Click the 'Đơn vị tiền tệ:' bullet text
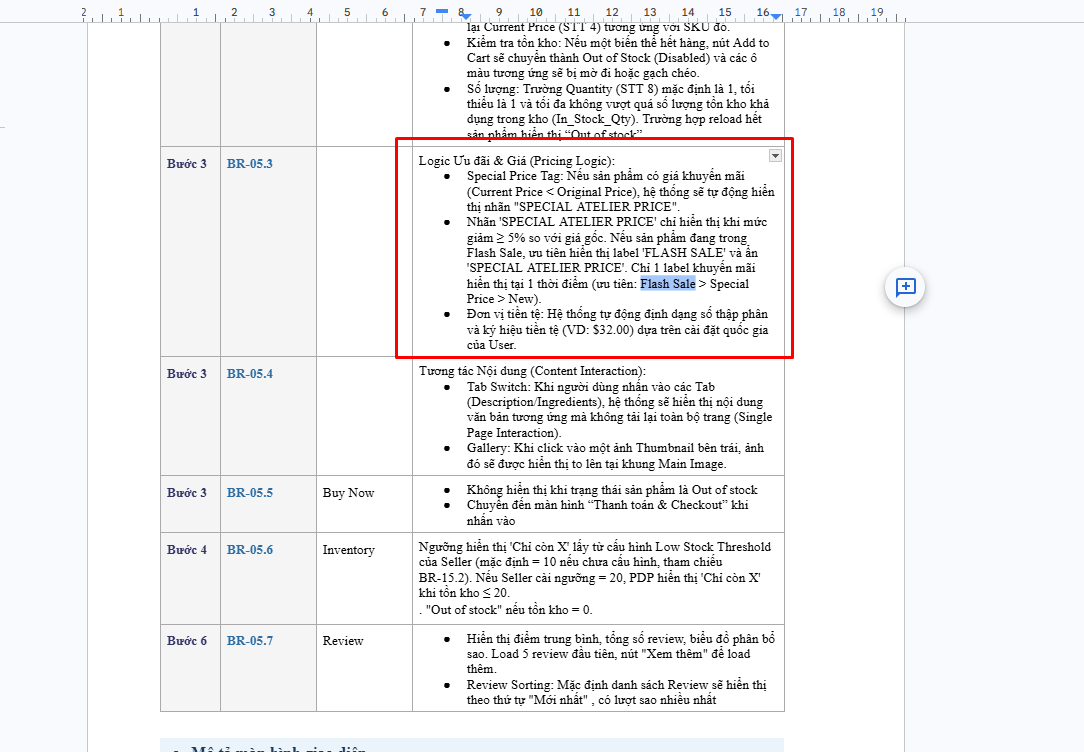 tap(505, 314)
